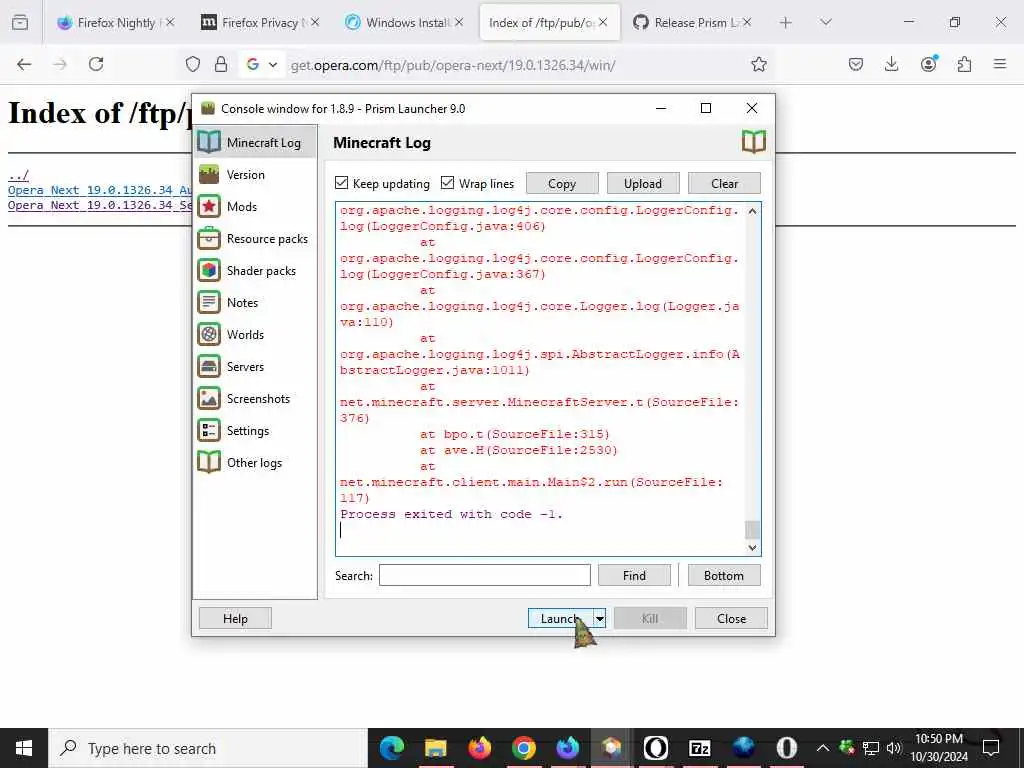The width and height of the screenshot is (1024, 768).
Task: Open the parent directory ../ link
Action: tap(18, 175)
